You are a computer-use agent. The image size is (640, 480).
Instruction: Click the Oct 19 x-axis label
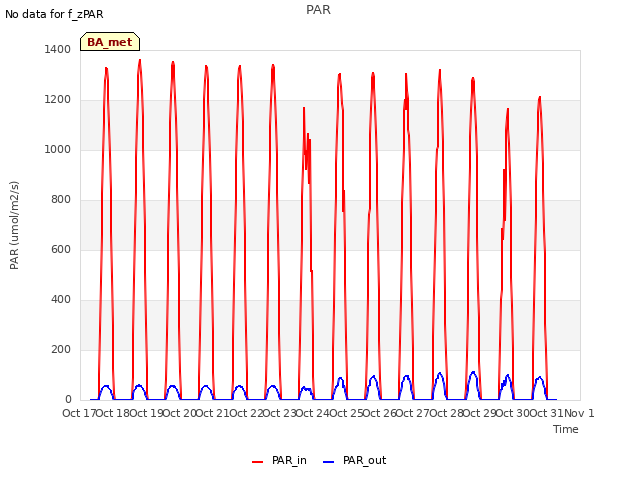pyautogui.click(x=146, y=413)
